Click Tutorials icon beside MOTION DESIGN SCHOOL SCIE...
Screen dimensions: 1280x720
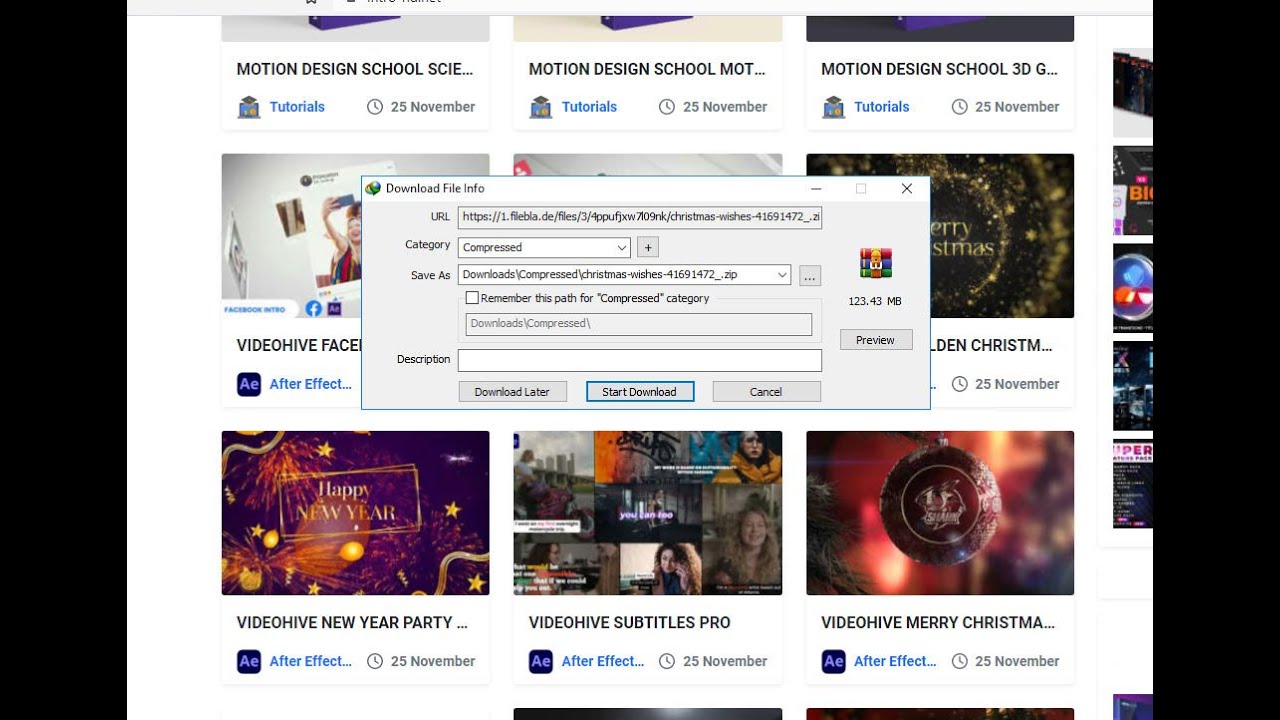tap(249, 107)
